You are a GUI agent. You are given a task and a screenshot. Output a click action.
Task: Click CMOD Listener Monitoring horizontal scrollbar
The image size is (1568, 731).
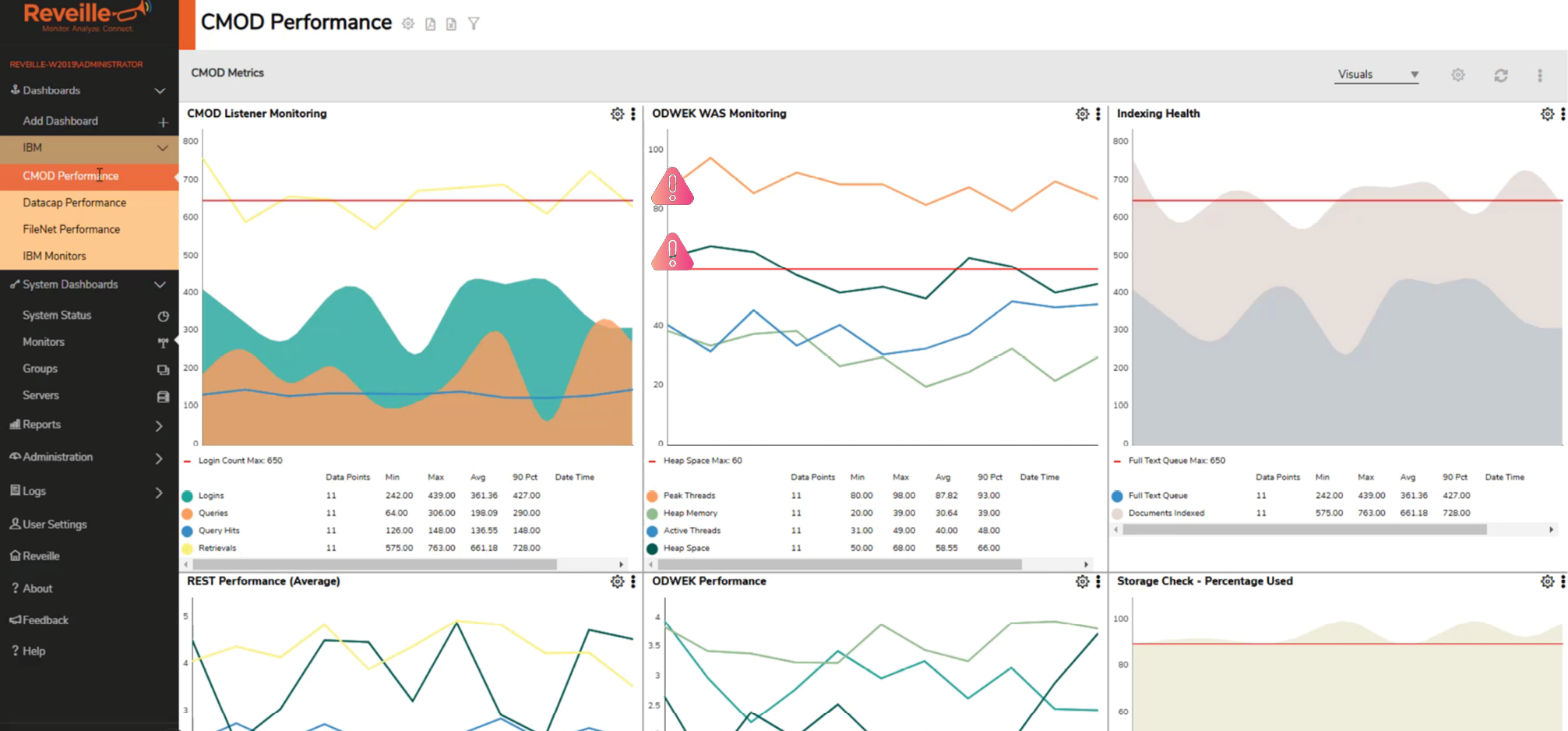(x=375, y=564)
